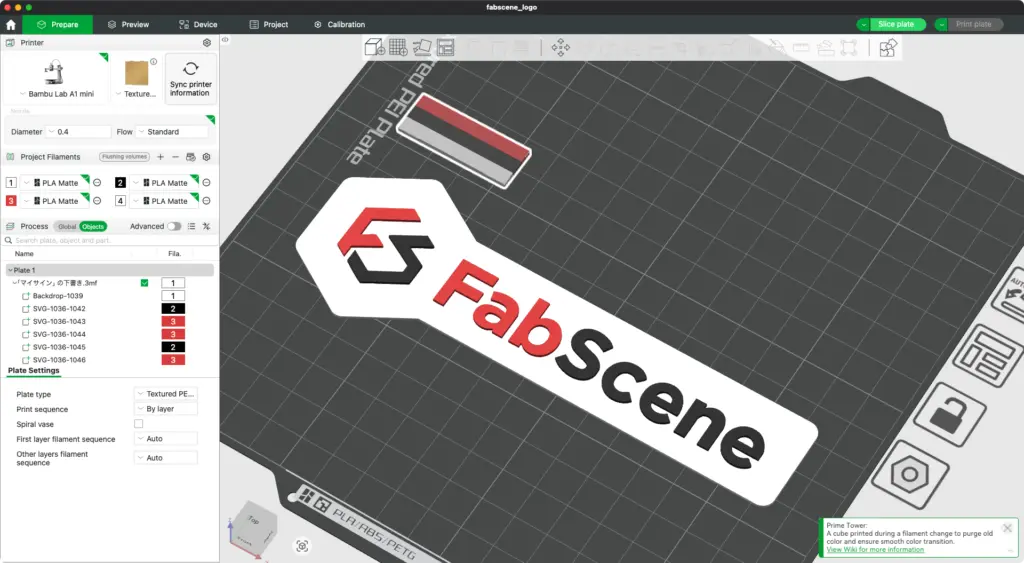This screenshot has width=1024, height=563.
Task: Collapse the Plate 1 tree node
Action: pyautogui.click(x=10, y=270)
